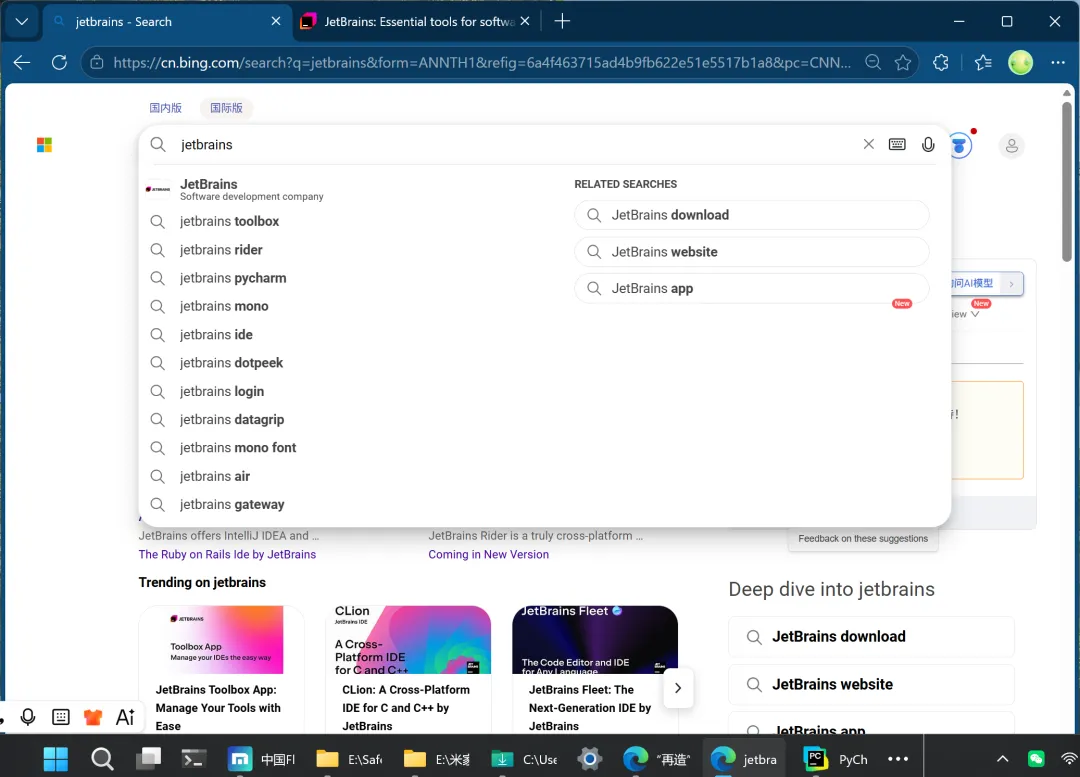Screen dimensions: 1080x777
Task: Open the zoom control in address bar
Action: click(x=873, y=63)
